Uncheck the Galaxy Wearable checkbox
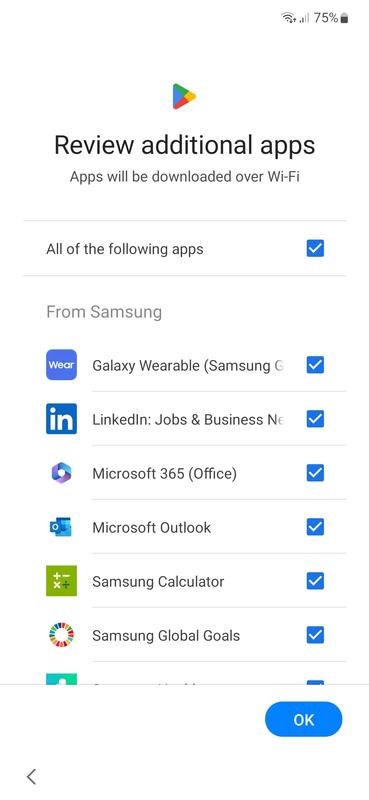Viewport: 369px width, 800px height. [x=315, y=365]
